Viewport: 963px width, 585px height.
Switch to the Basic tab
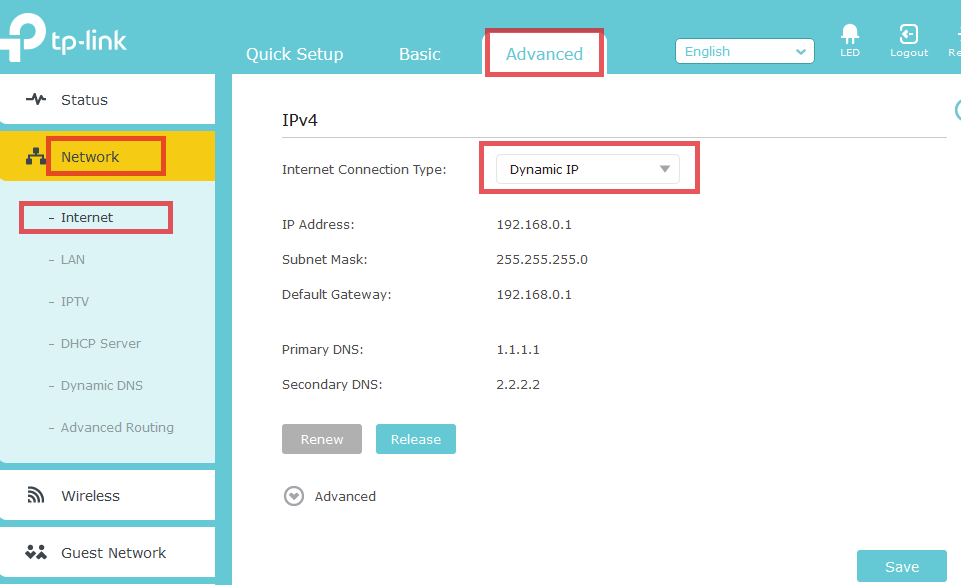(x=419, y=55)
